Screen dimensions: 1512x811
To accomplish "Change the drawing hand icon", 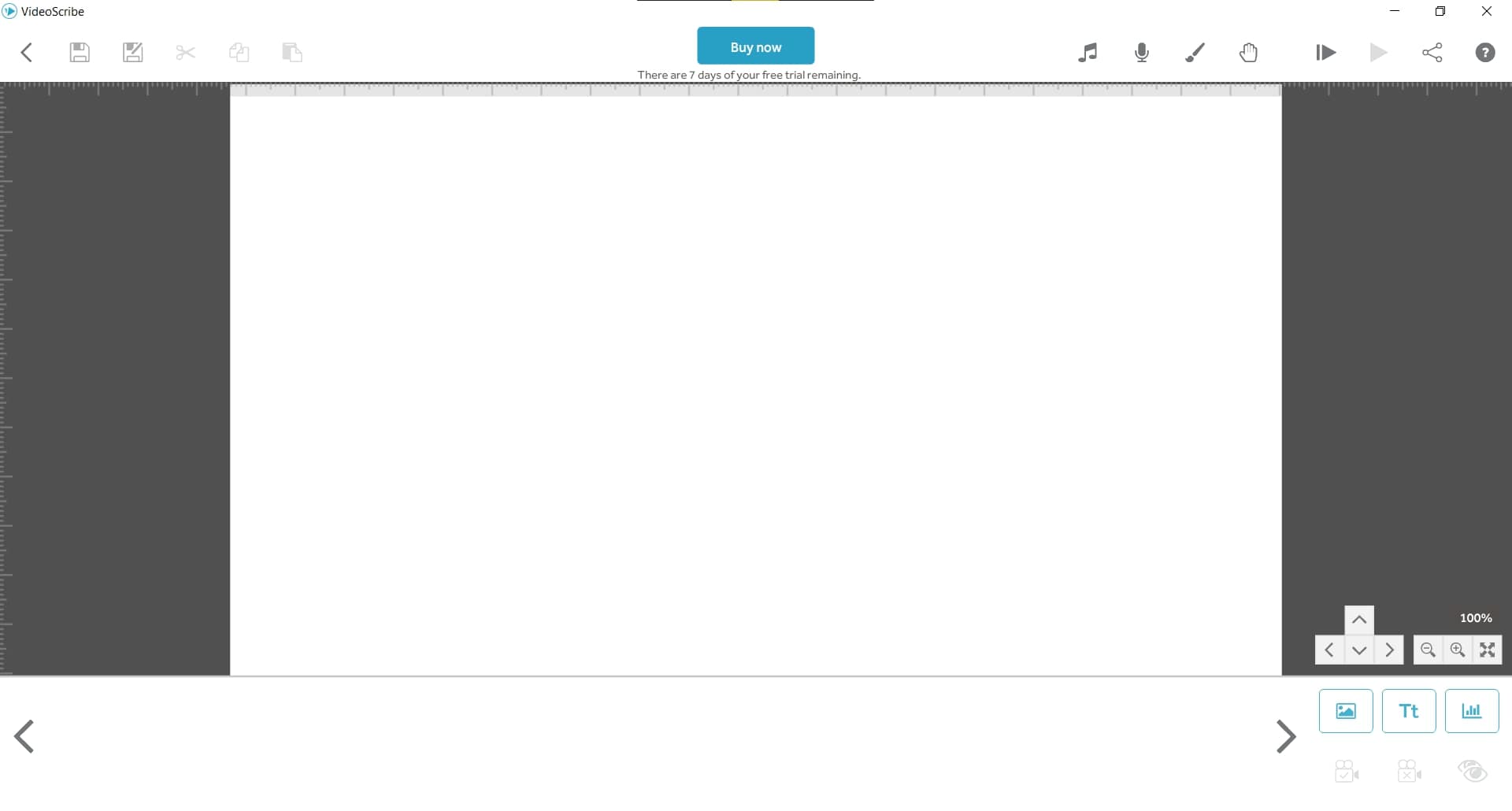I will [1249, 53].
